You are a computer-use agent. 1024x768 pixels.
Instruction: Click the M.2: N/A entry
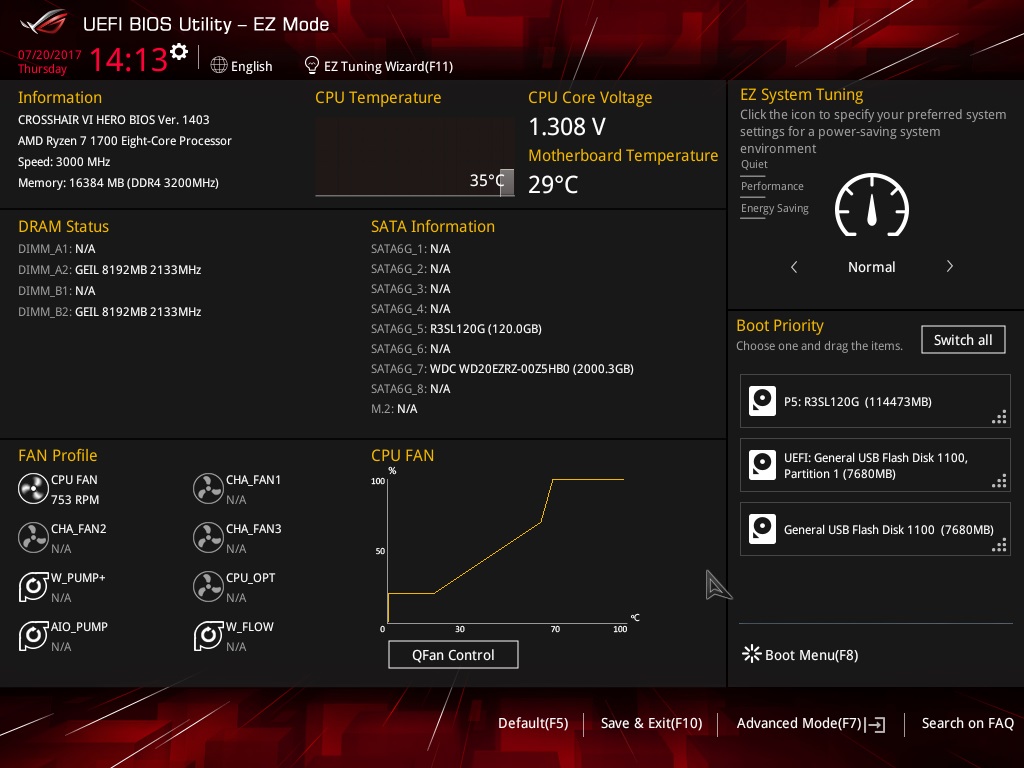pos(394,409)
